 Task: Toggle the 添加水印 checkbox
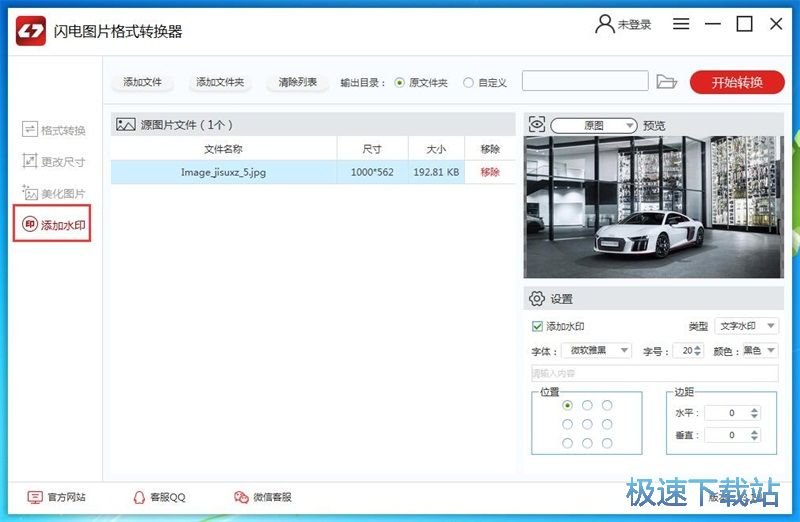pos(537,326)
